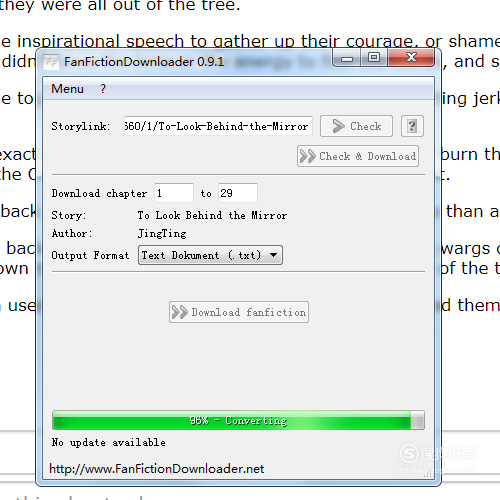Click the end chapter field showing 29
The height and width of the screenshot is (500, 500).
coord(238,193)
